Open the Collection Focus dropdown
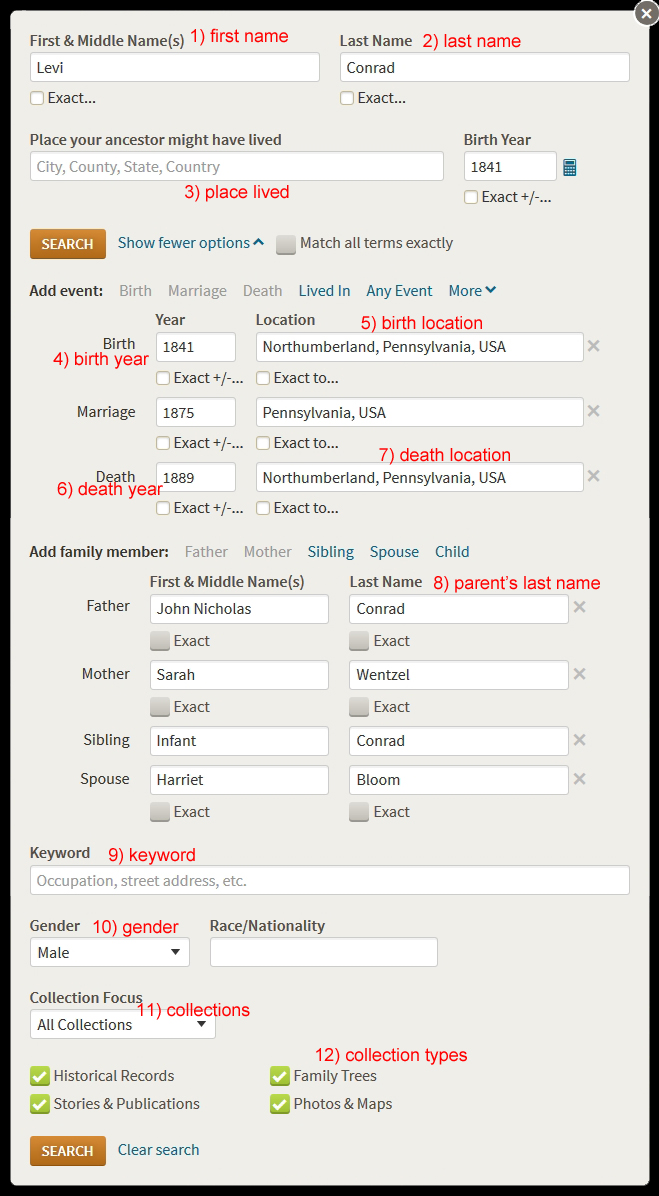The image size is (659, 1196). 123,1024
